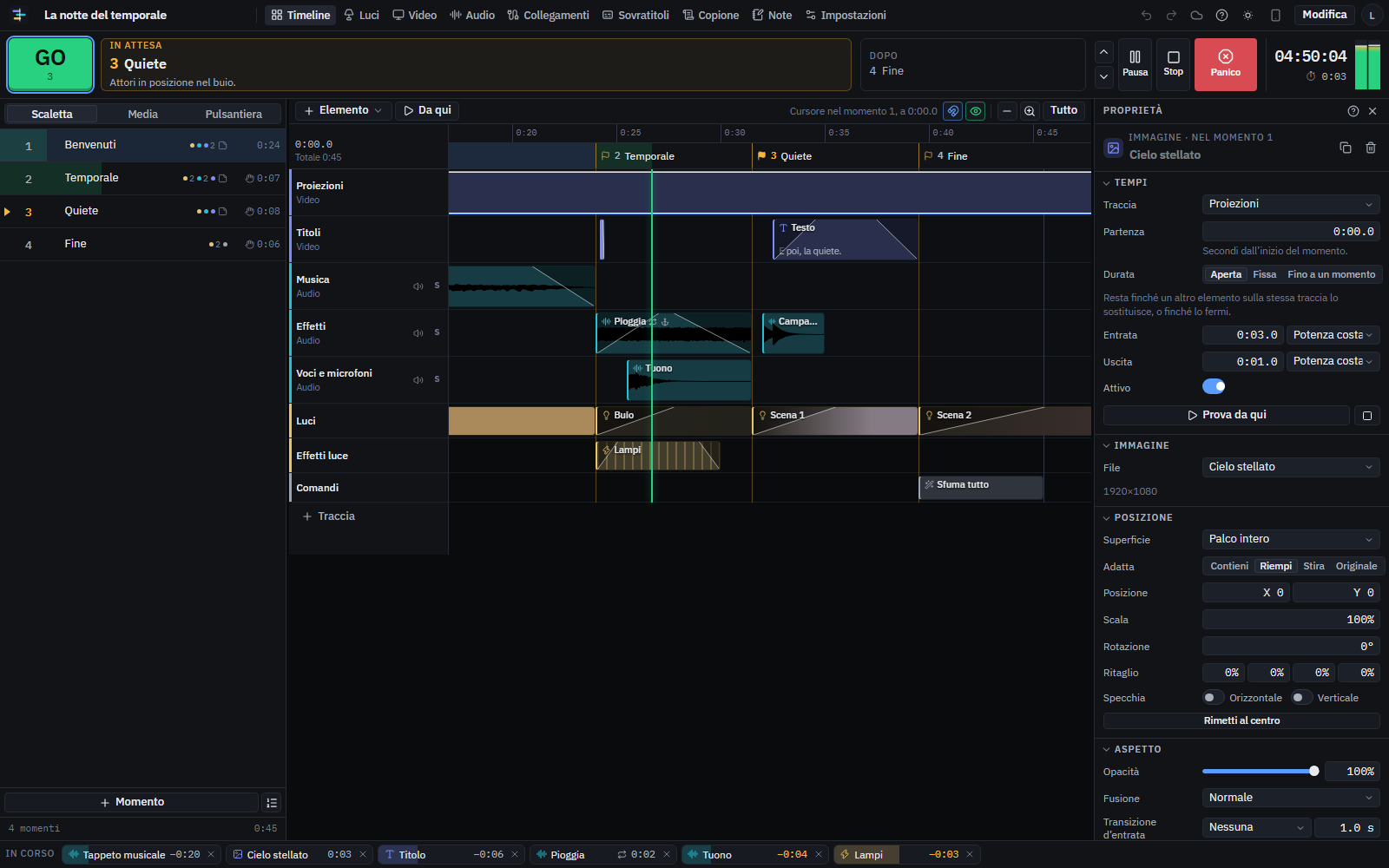Adjust the Opacità slider handle
This screenshot has height=868, width=1389.
(1313, 771)
